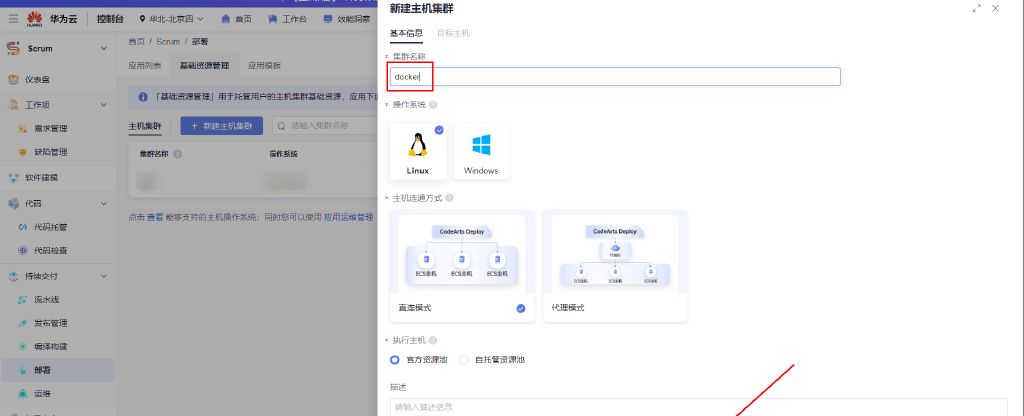This screenshot has height=416, width=1024.
Task: Click the help icon next to 执行主机
Action: tap(433, 340)
